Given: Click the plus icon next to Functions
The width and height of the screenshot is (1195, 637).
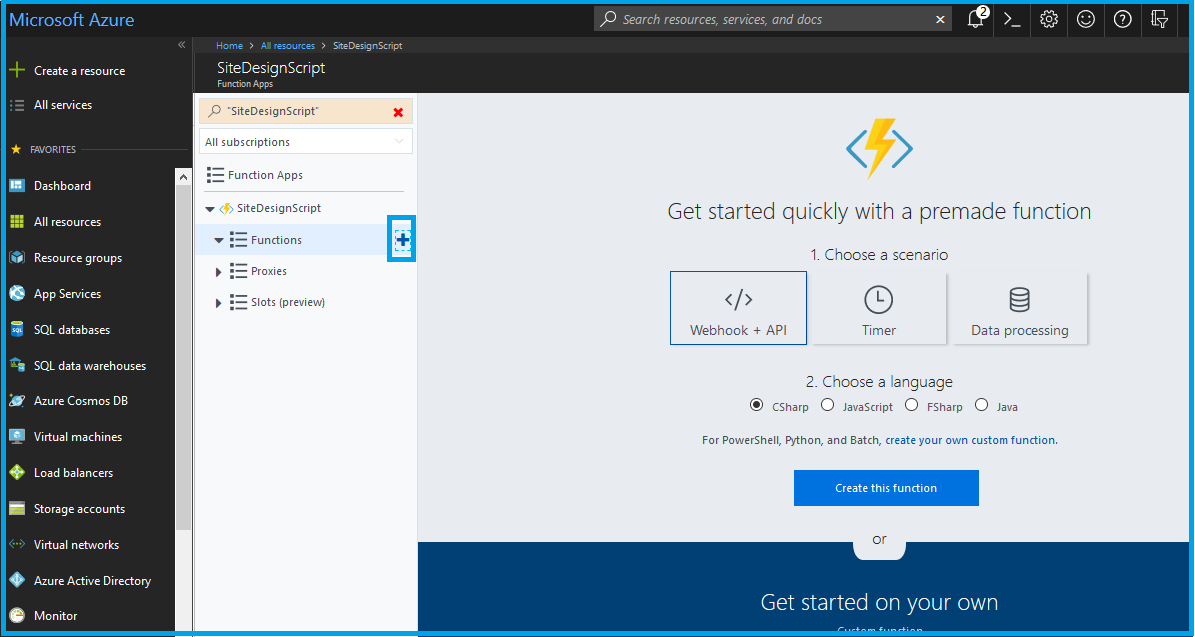Looking at the screenshot, I should click(x=402, y=240).
